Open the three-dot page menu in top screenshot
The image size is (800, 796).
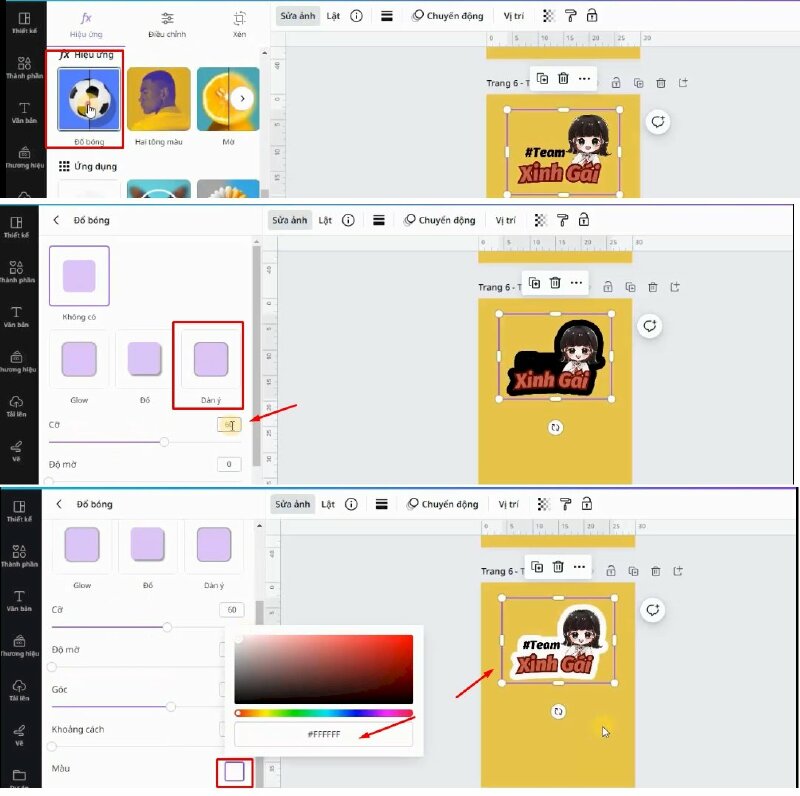[x=585, y=78]
